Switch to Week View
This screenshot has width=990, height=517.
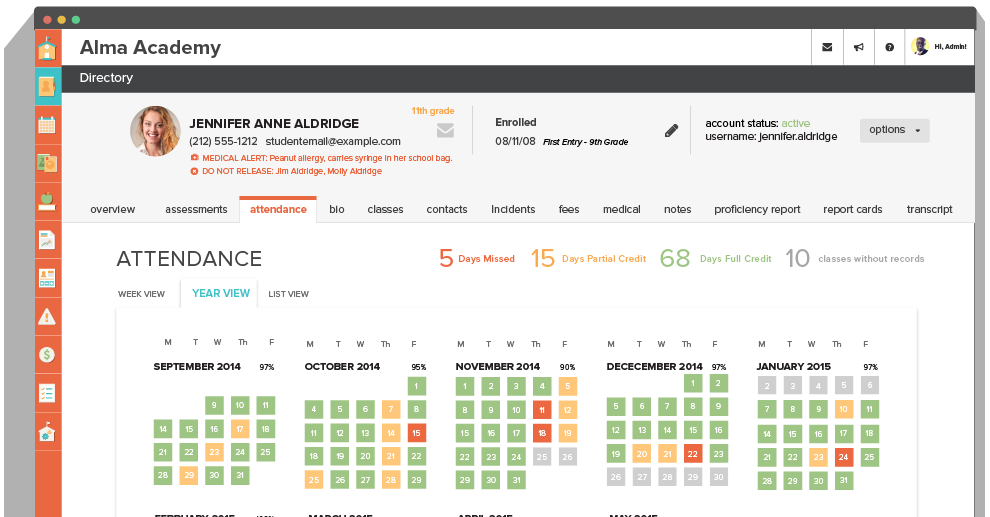[141, 294]
